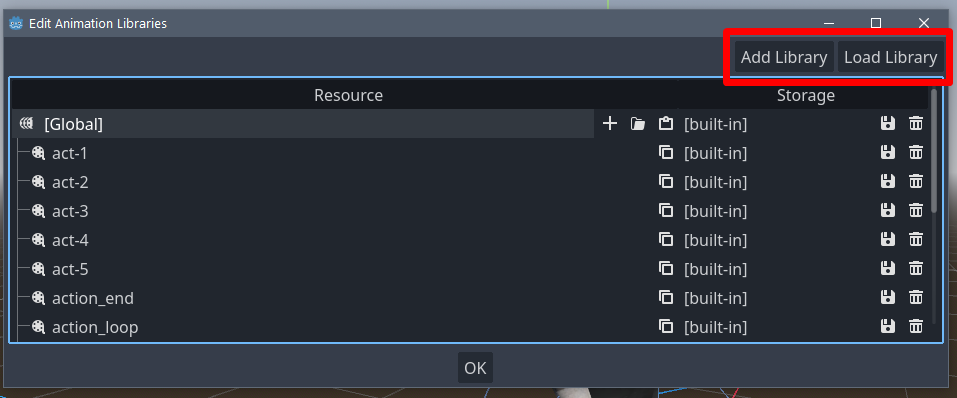Copy the act-1 animation to clipboard
Image resolution: width=957 pixels, height=398 pixels.
pos(666,153)
